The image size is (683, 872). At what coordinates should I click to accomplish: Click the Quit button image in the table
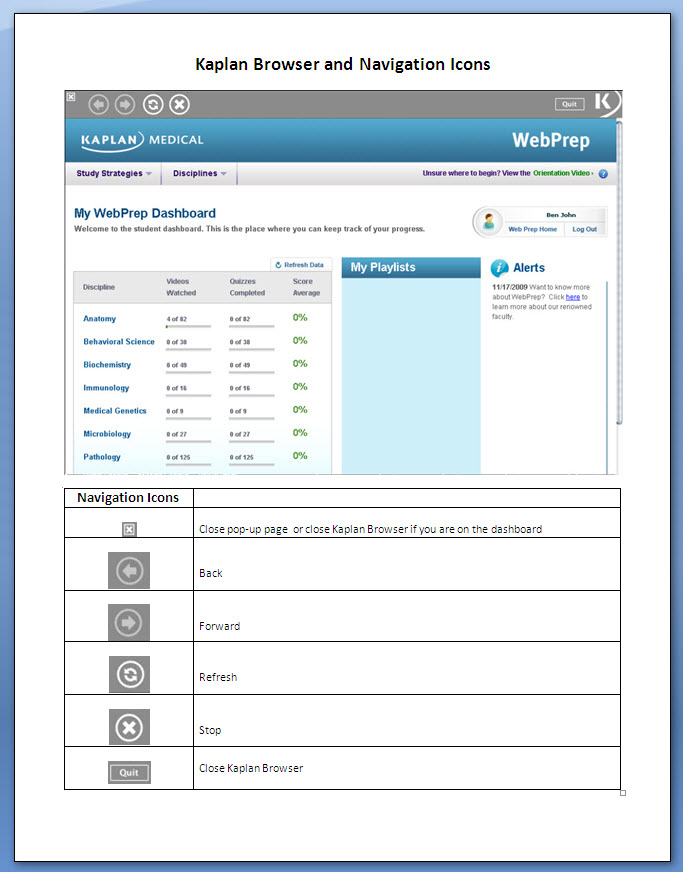[x=129, y=772]
